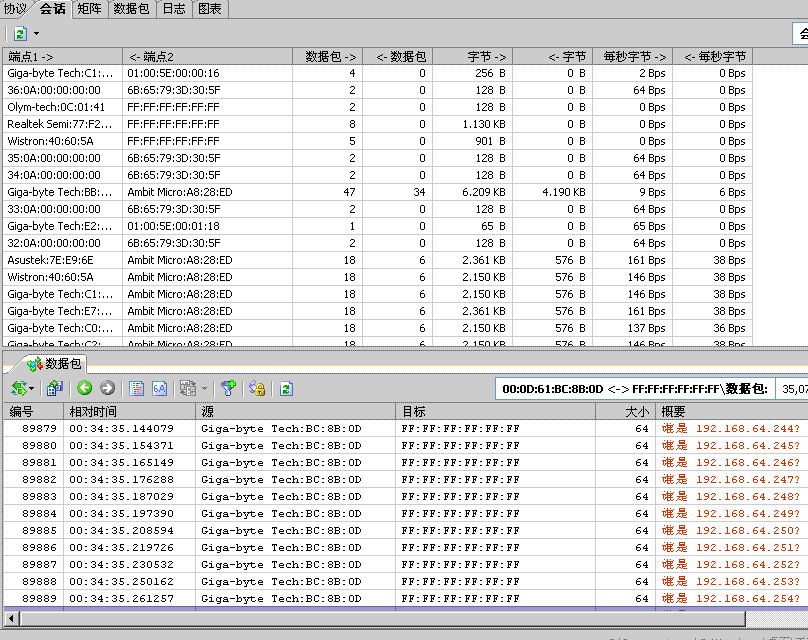The width and height of the screenshot is (808, 640).
Task: Open the 日志 tab
Action: pos(174,9)
